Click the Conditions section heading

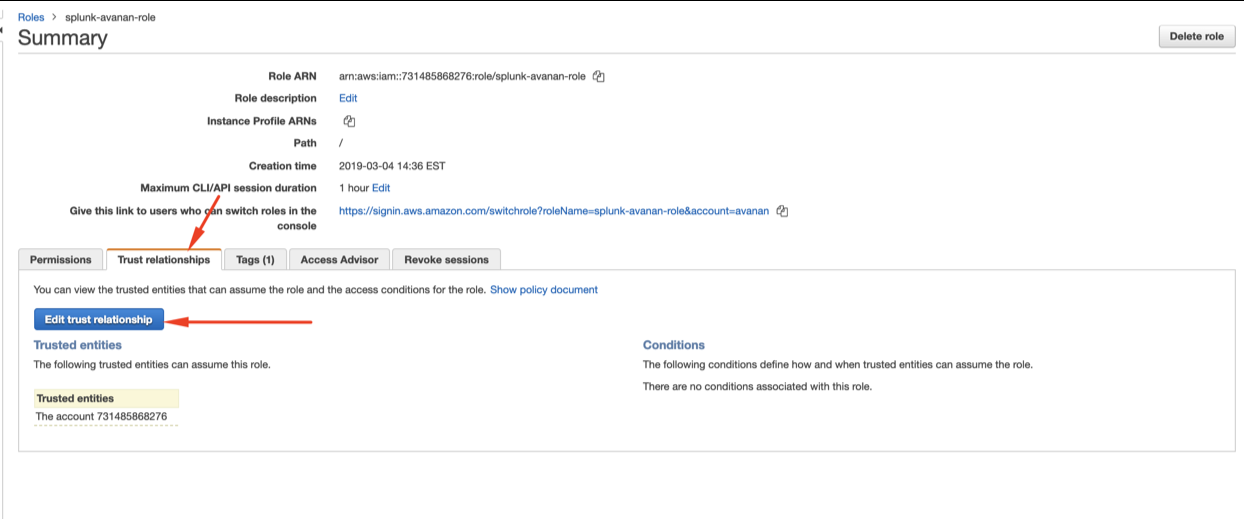point(674,345)
